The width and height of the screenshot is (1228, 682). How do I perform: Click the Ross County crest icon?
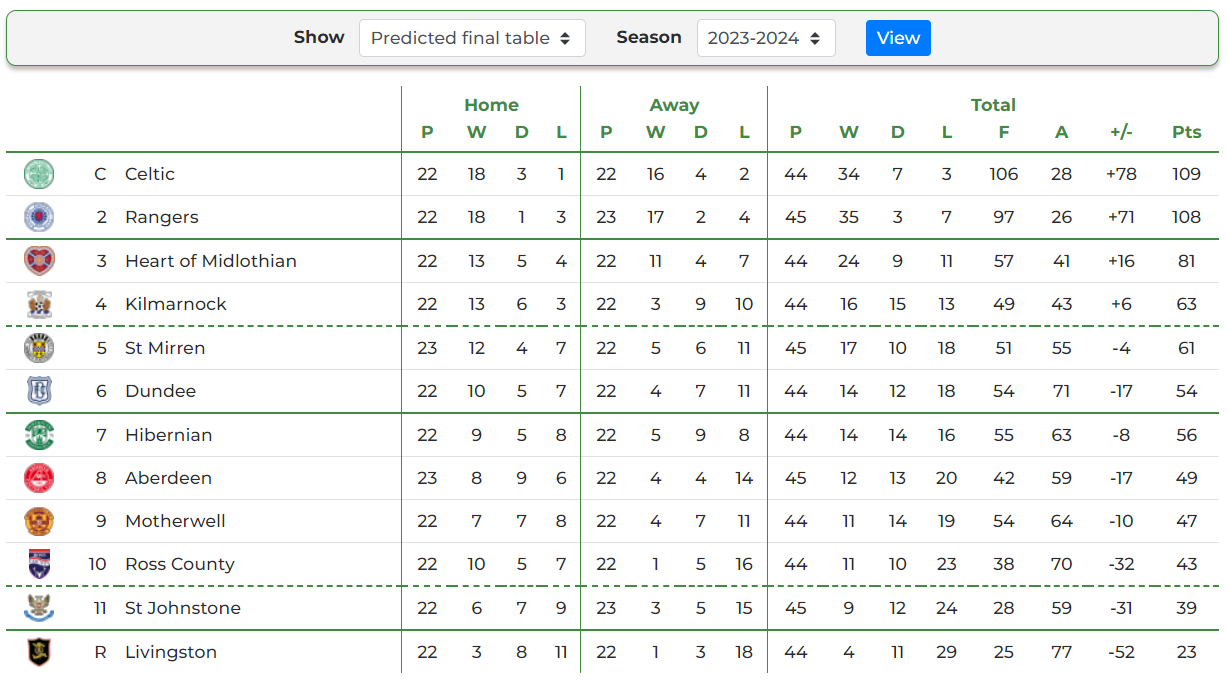pos(39,564)
